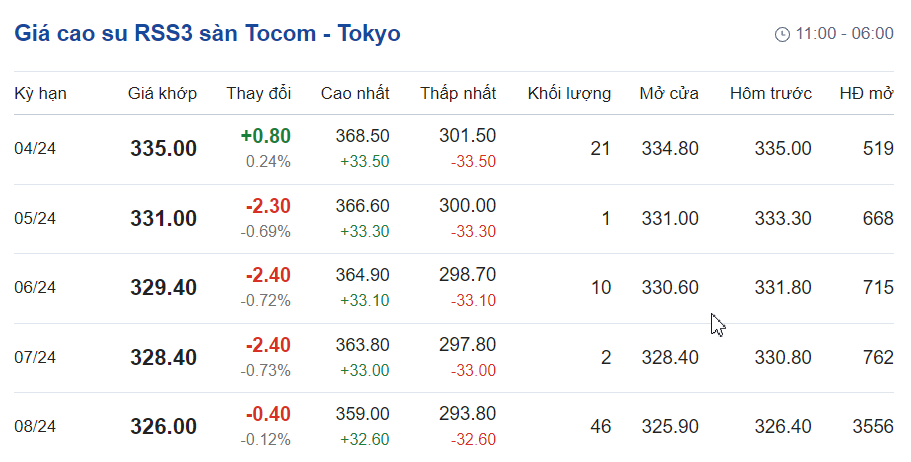Click the Kỳ hạn column header
911x462 pixels.
coord(40,94)
